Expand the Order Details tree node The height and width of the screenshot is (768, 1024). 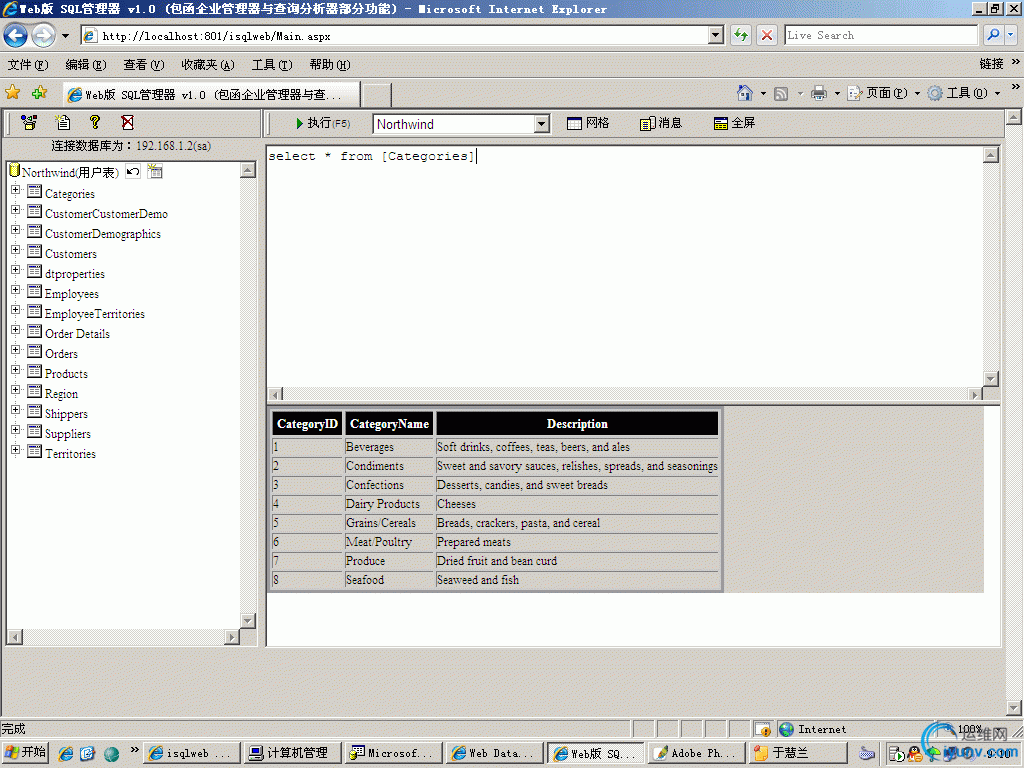tap(16, 330)
